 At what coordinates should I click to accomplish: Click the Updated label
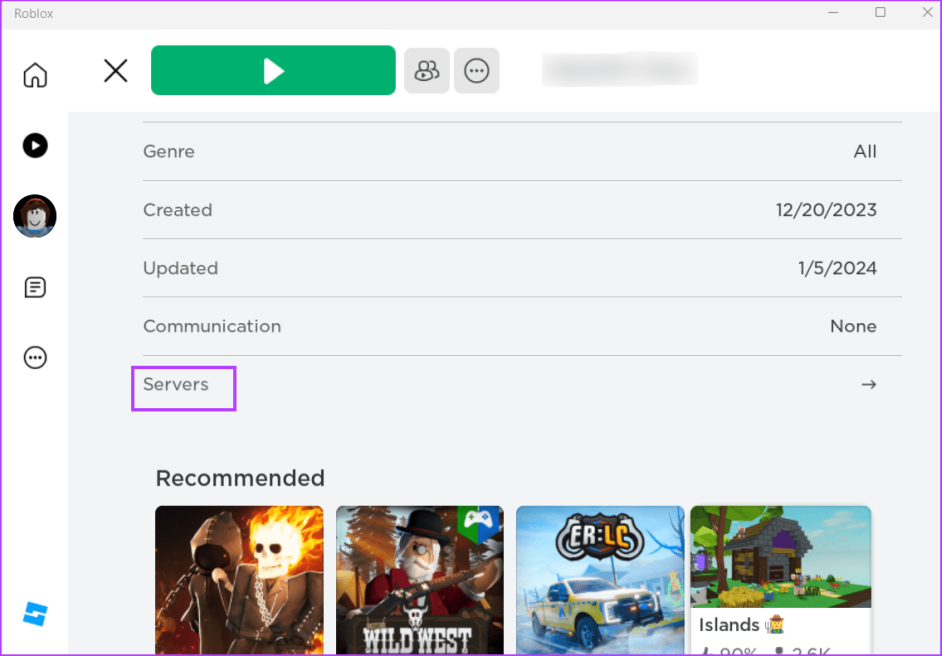pos(180,268)
